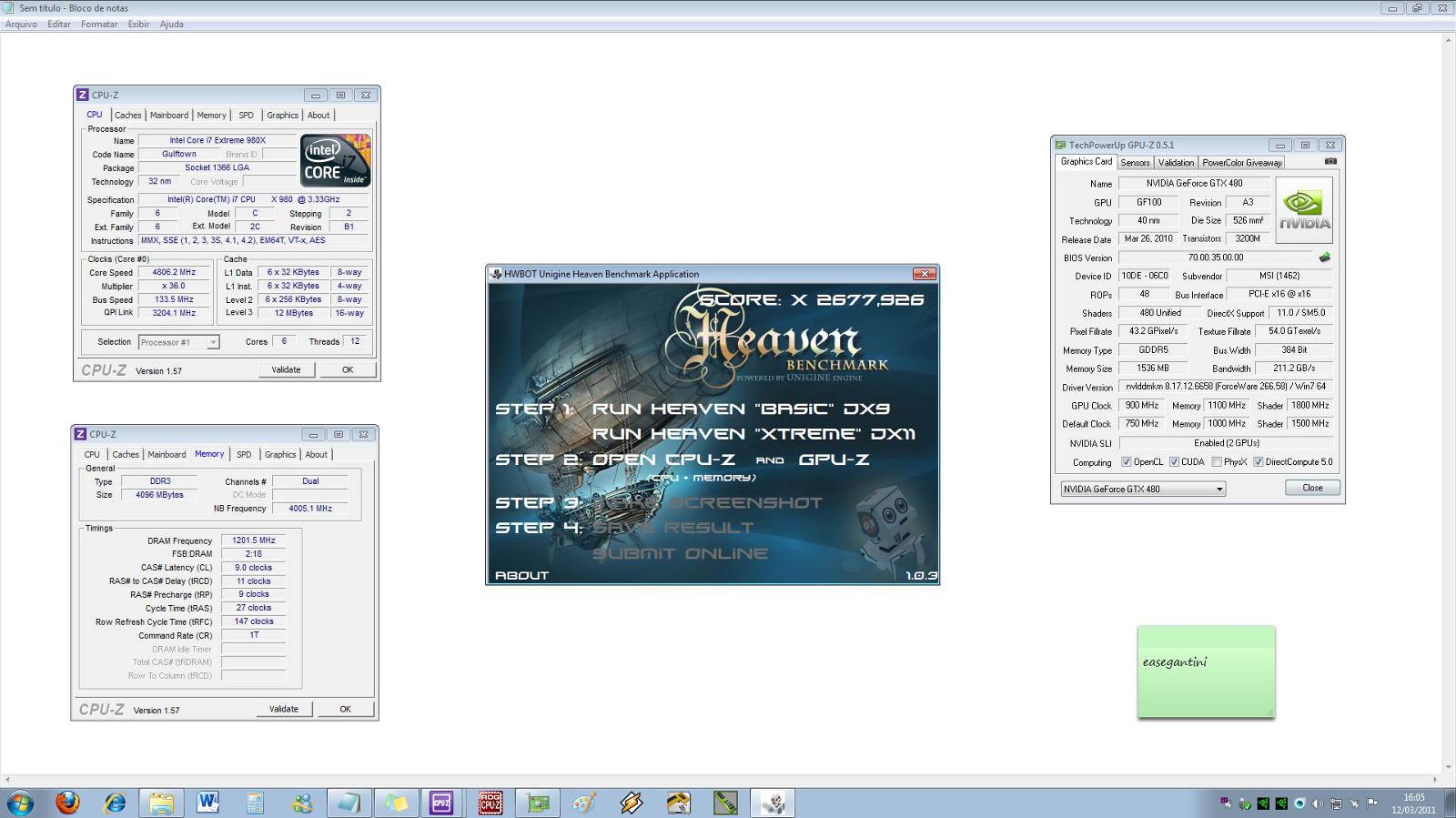The image size is (1456, 818).
Task: Click the NVIDIA logo in GPU-Z
Action: tap(1304, 210)
